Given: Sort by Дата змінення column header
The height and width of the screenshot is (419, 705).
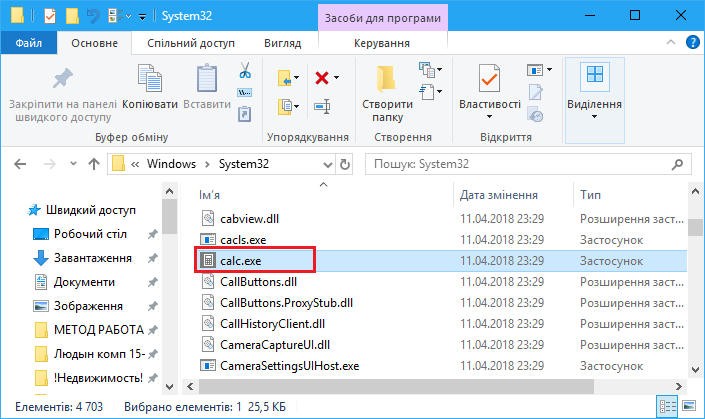Looking at the screenshot, I should pos(499,195).
